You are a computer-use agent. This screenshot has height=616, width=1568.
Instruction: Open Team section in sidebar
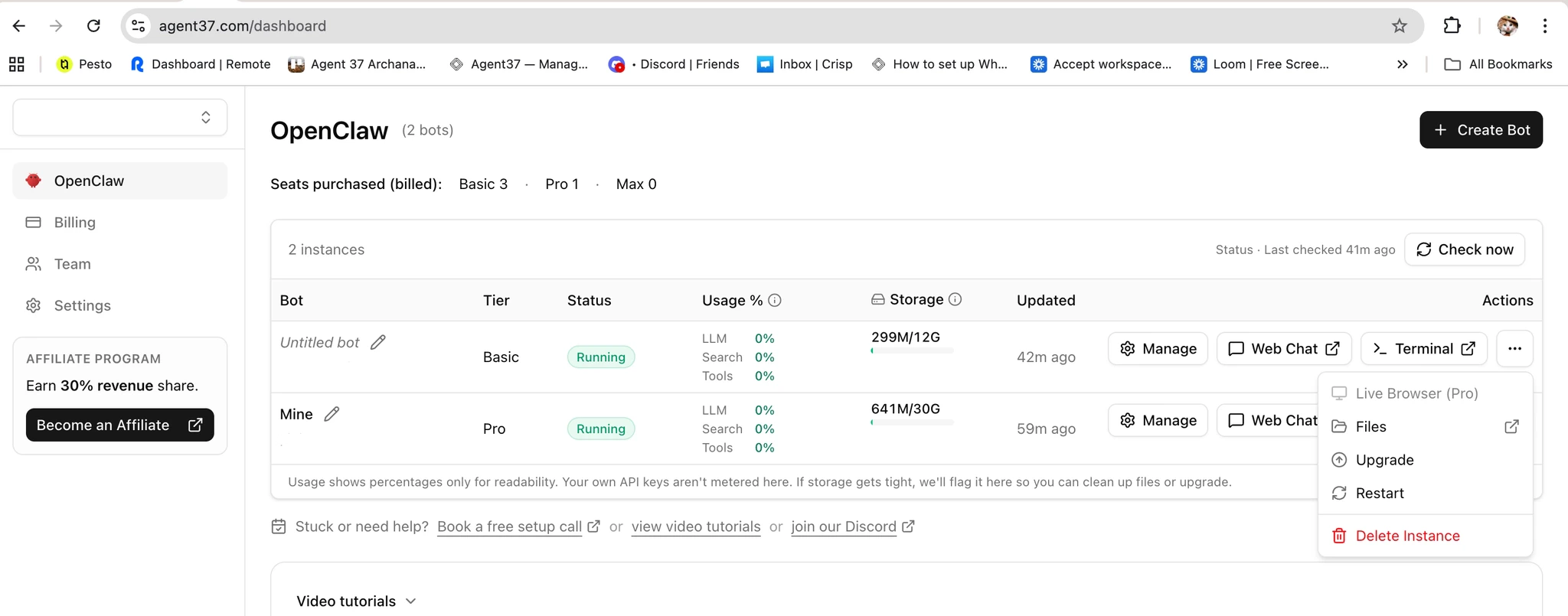120,264
